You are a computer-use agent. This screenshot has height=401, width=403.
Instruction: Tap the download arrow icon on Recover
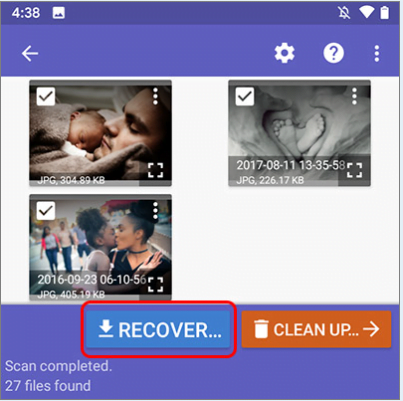pos(106,329)
